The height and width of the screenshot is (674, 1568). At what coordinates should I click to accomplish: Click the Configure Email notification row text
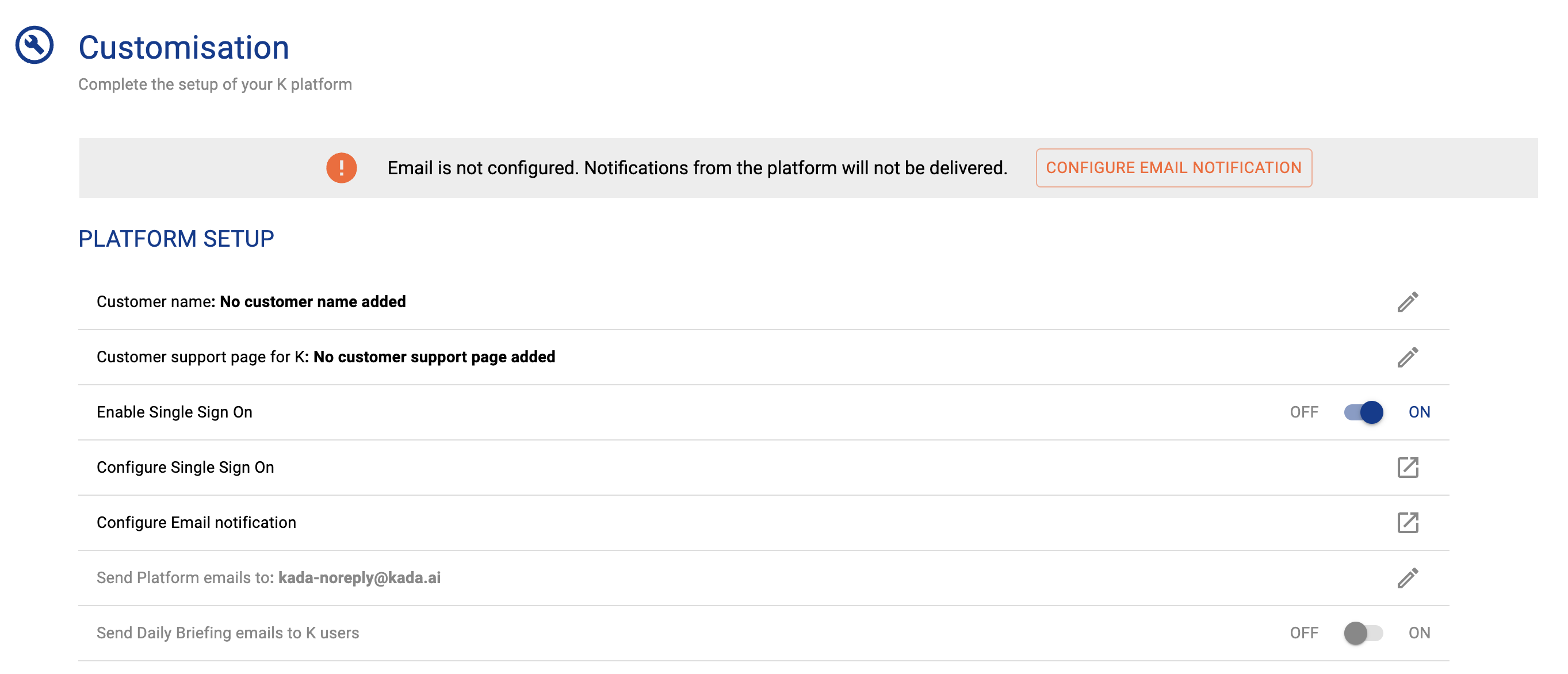(x=196, y=523)
